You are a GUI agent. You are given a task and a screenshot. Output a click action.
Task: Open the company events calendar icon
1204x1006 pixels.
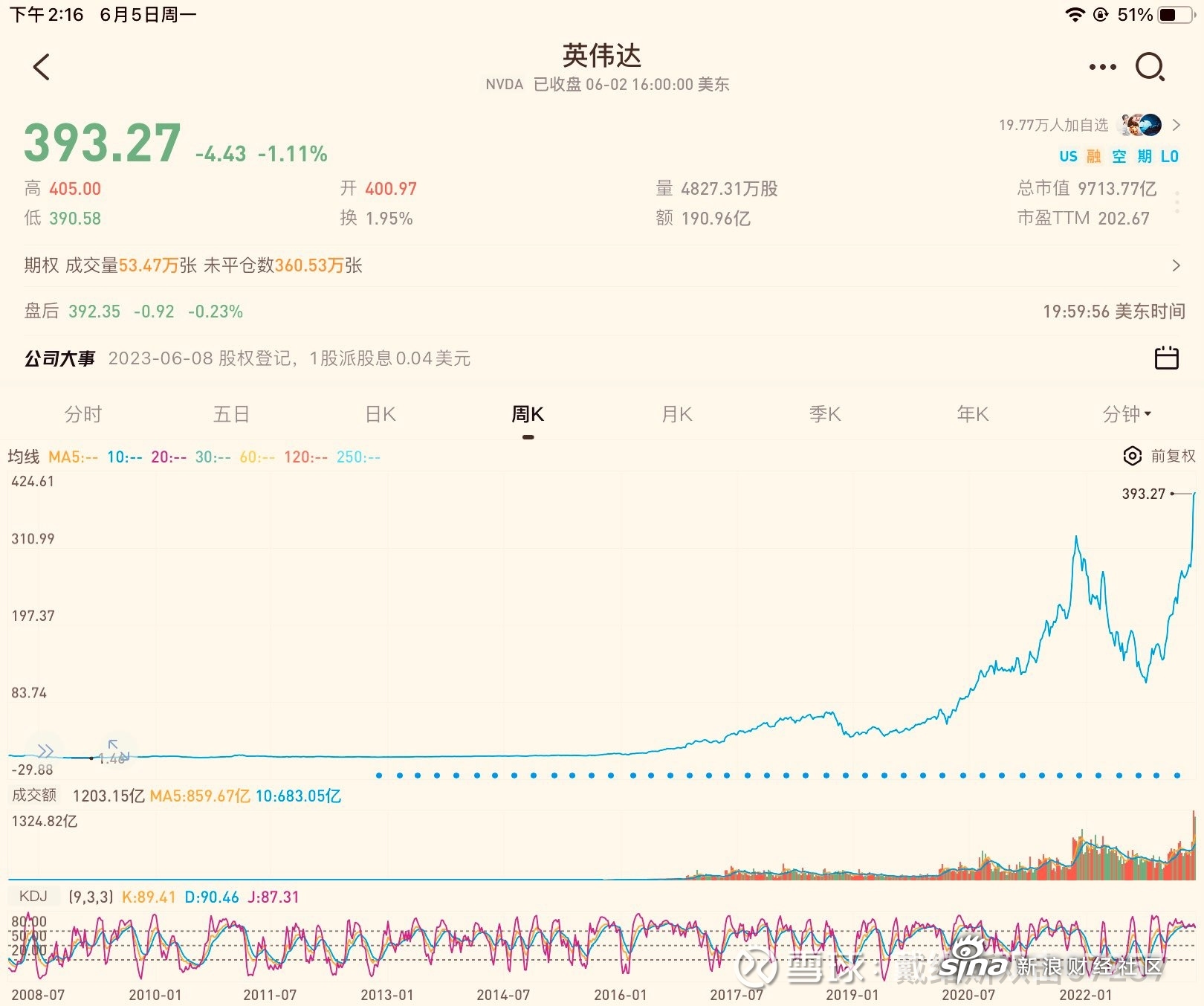[x=1166, y=358]
